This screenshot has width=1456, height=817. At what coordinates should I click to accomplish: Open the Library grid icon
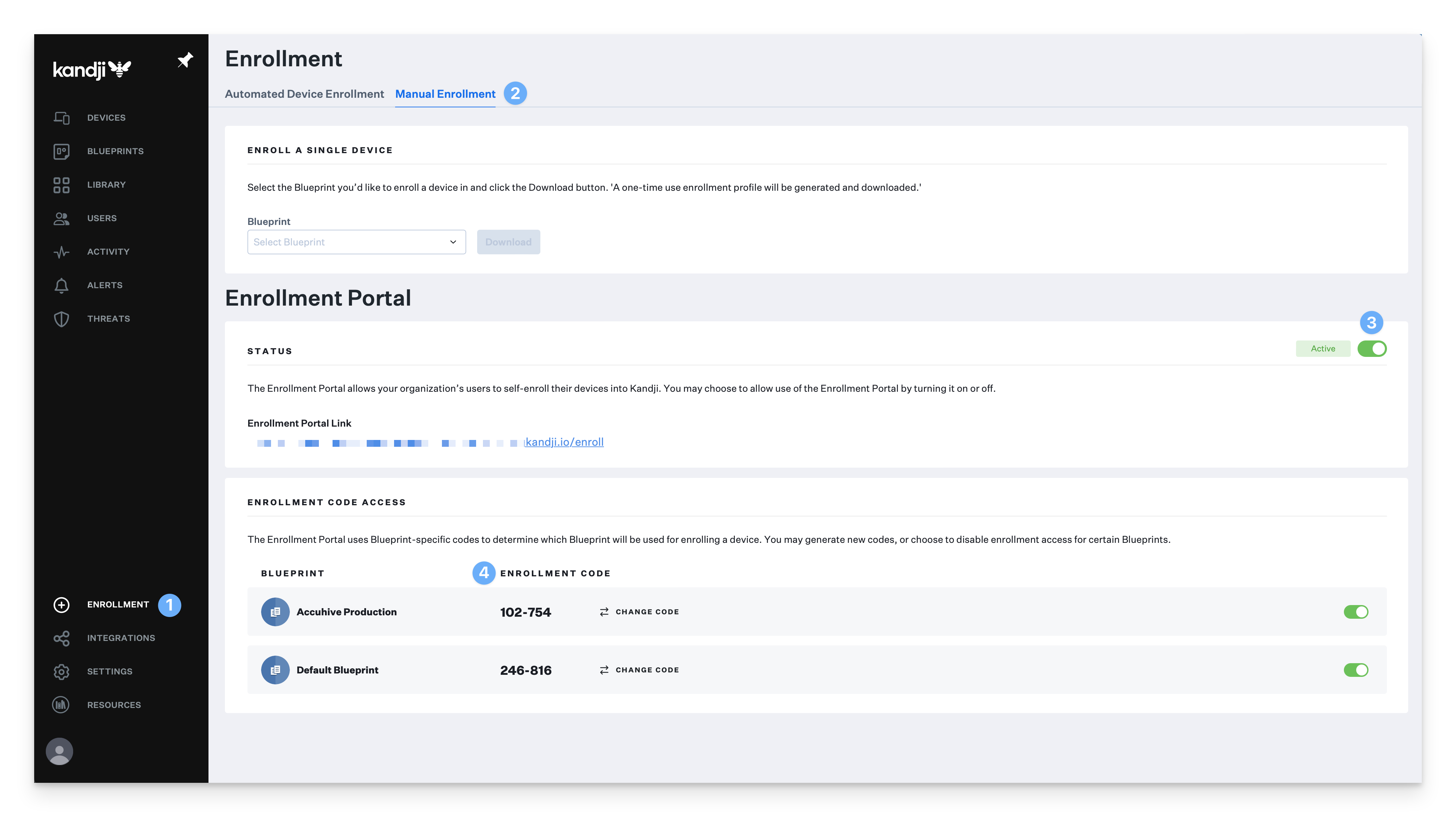(x=62, y=185)
